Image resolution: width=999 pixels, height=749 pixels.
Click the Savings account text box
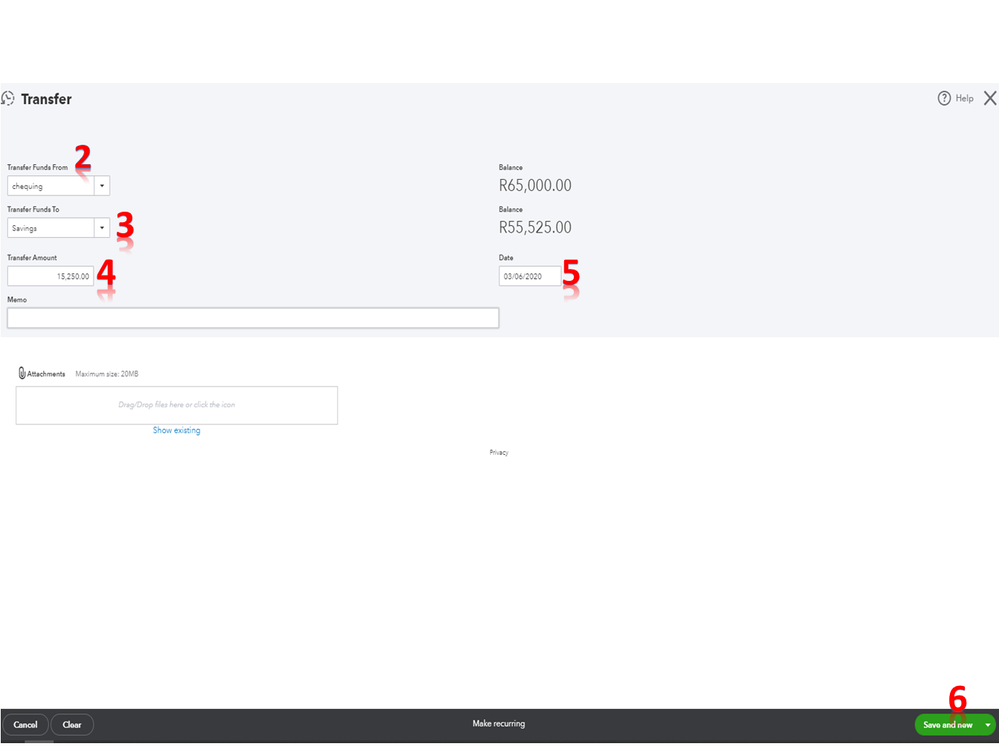point(50,228)
